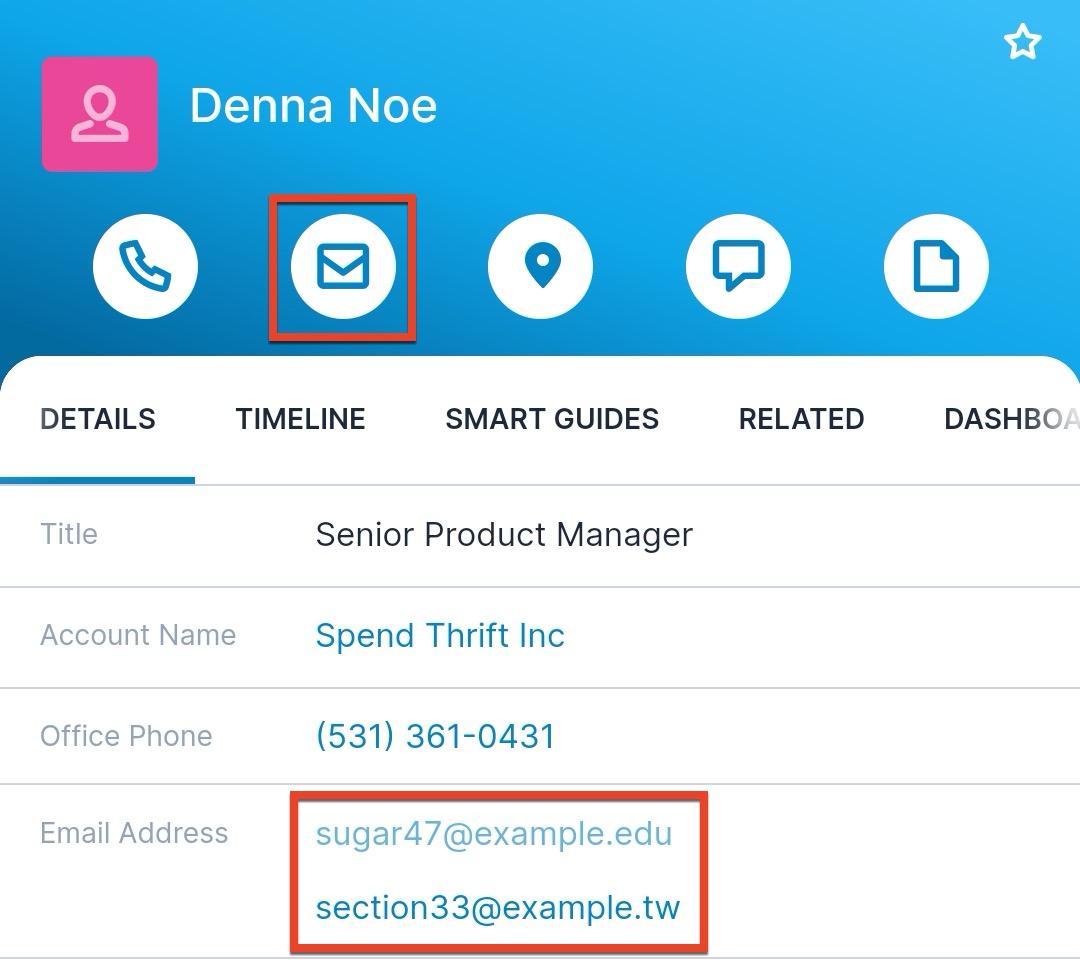Click the section33@example.tw email address

coord(497,908)
